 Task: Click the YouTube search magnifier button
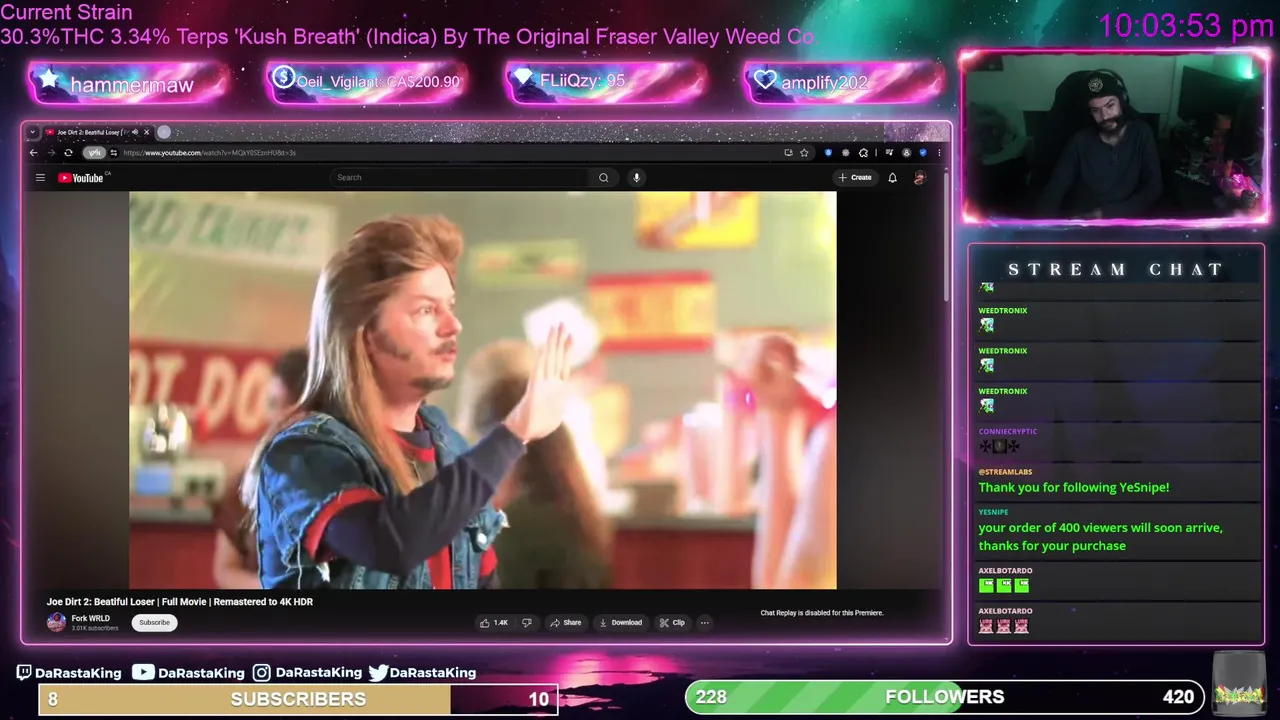pyautogui.click(x=603, y=178)
